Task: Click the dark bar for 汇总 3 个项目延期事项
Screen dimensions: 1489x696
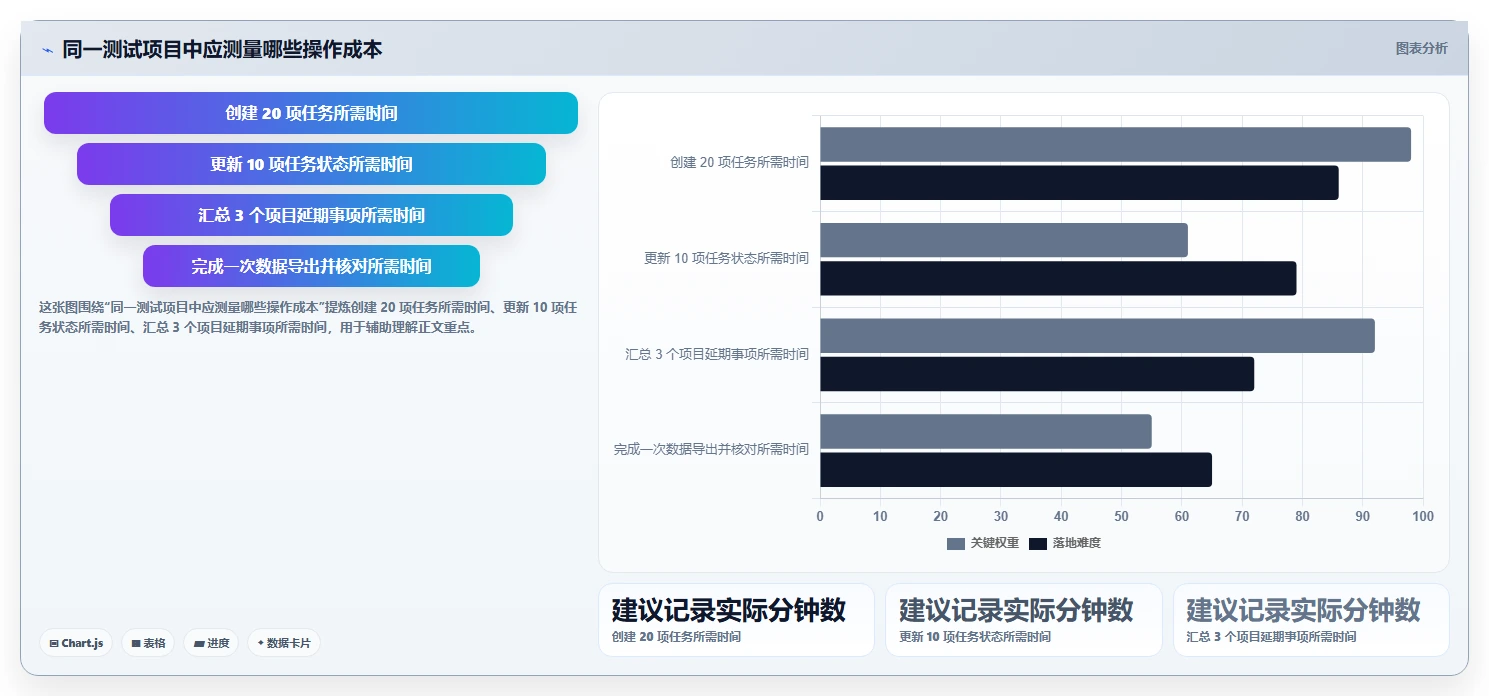Action: (1037, 374)
